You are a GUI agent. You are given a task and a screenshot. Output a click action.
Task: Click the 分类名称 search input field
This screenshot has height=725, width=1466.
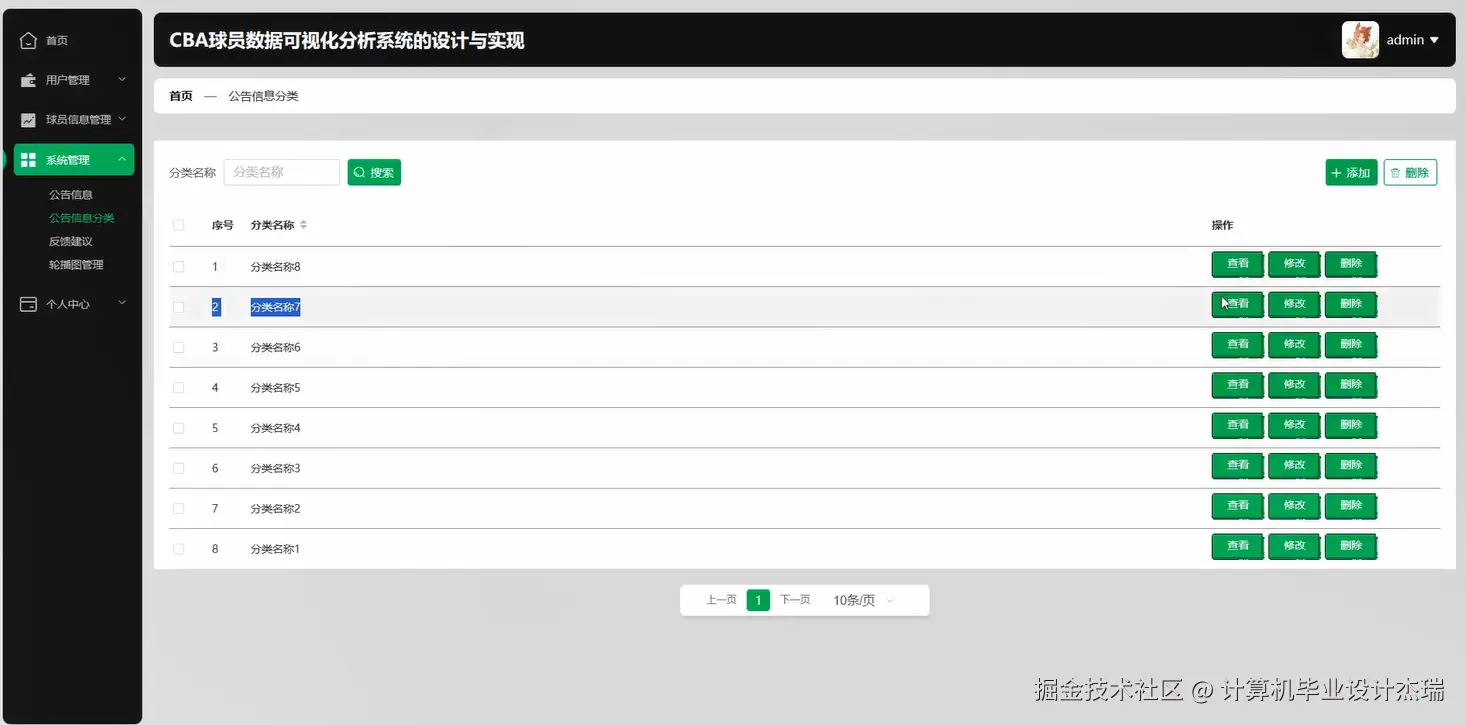tap(282, 173)
